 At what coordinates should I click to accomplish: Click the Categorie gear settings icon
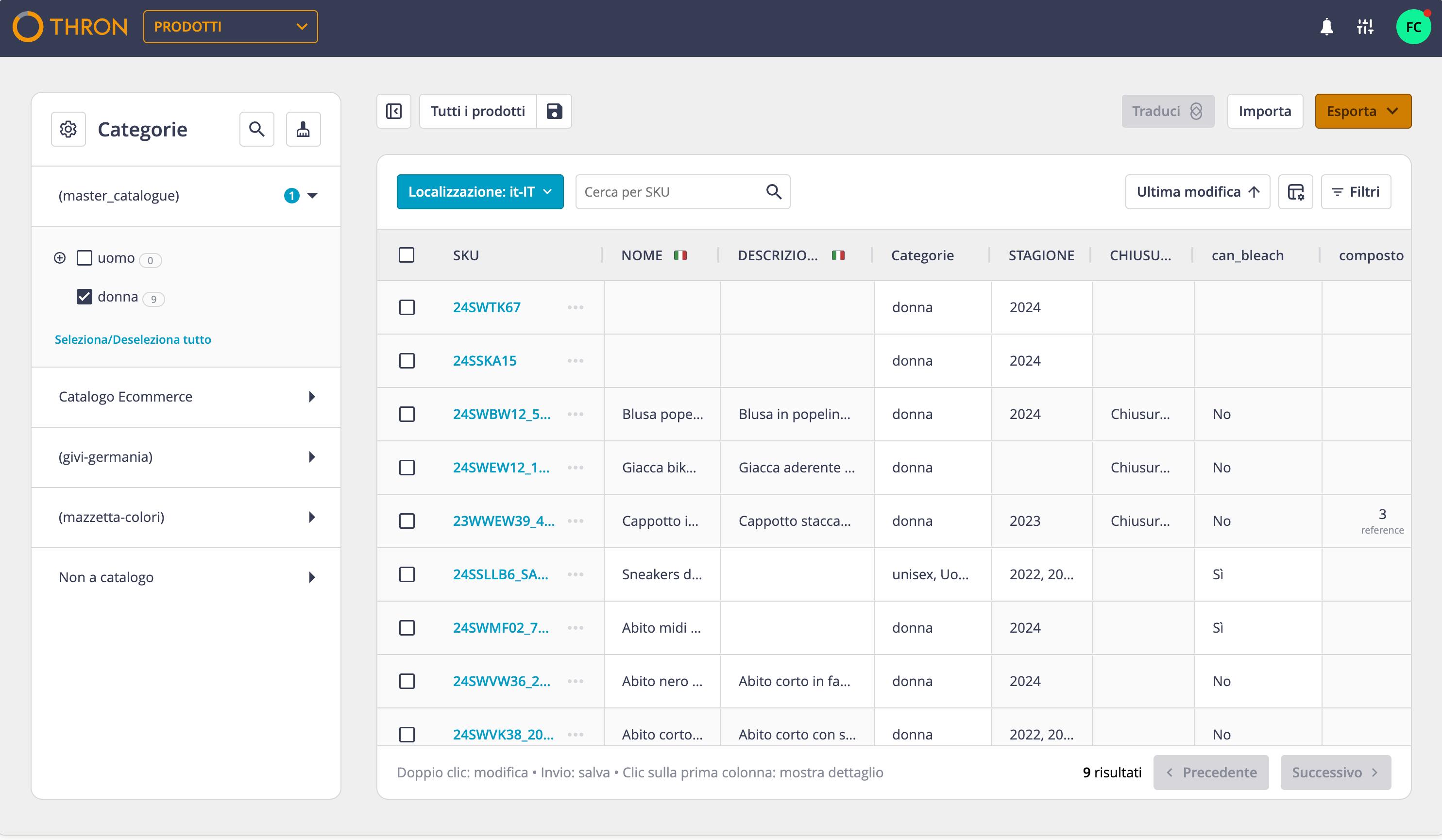(x=68, y=129)
